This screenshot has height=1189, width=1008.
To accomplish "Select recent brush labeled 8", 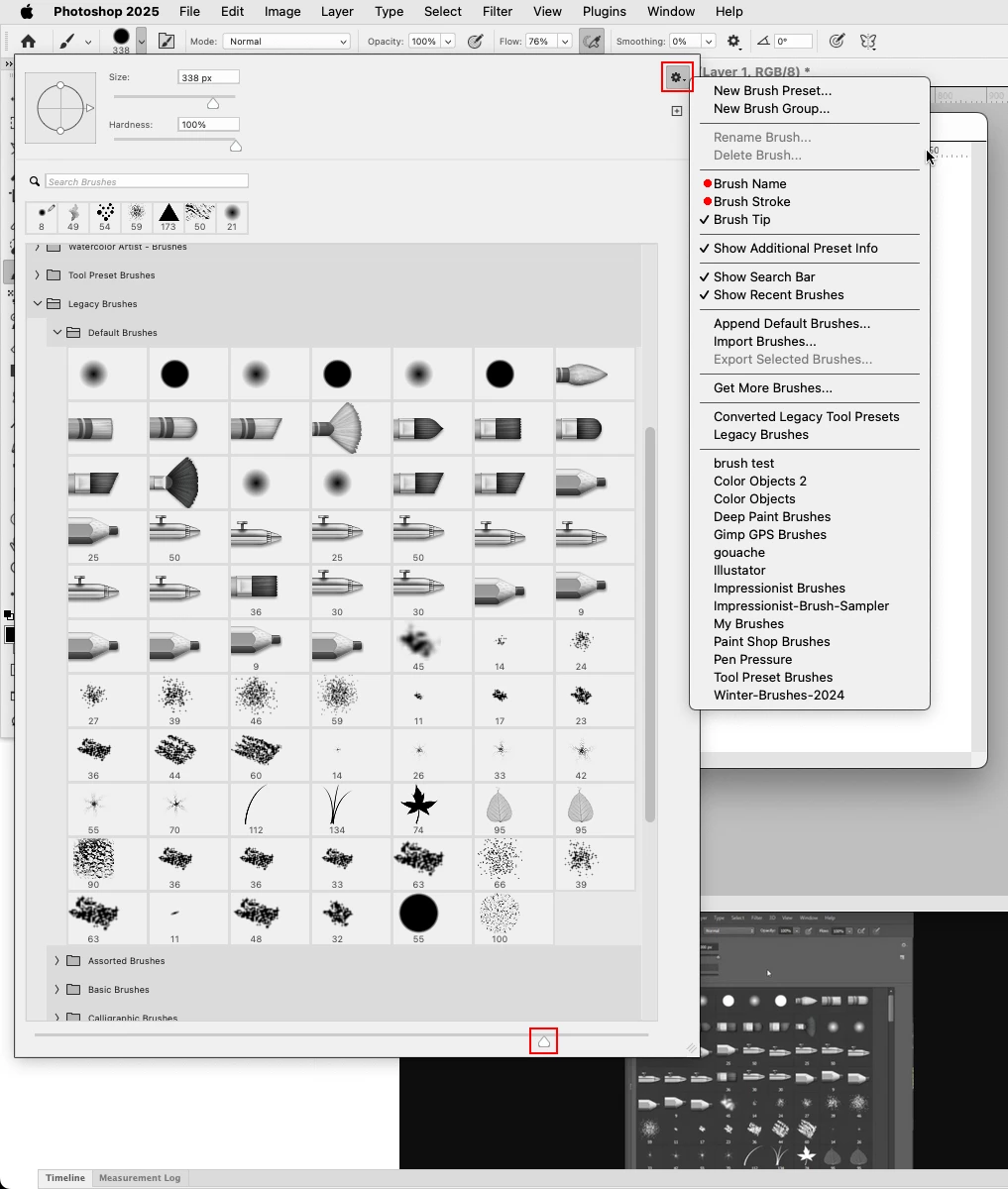I will 42,217.
